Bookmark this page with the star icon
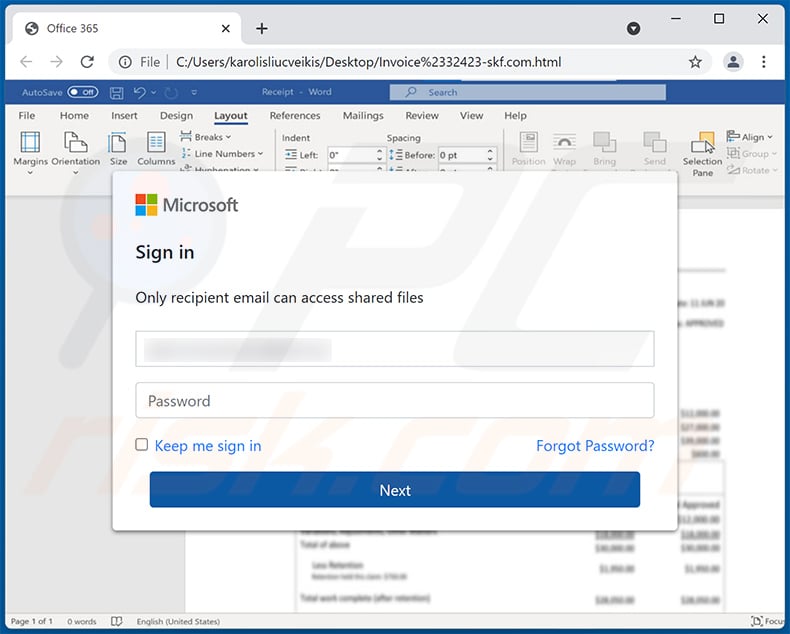This screenshot has height=634, width=790. click(x=695, y=62)
